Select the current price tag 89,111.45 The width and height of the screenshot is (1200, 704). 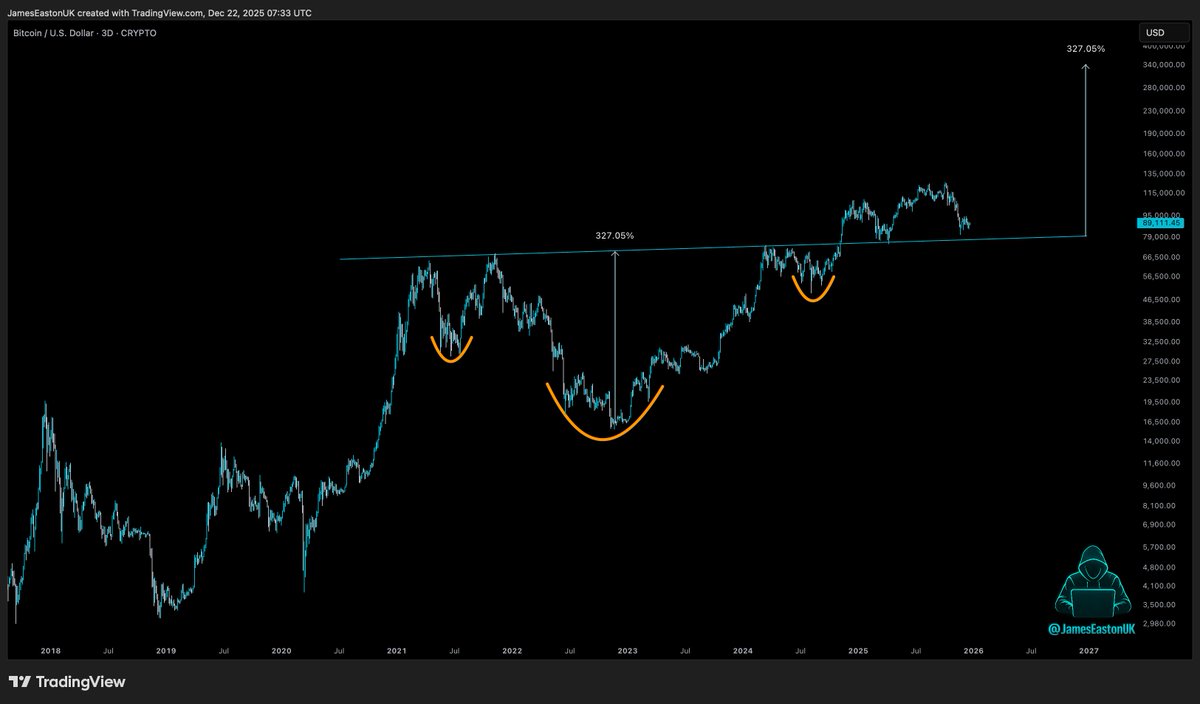click(1162, 222)
